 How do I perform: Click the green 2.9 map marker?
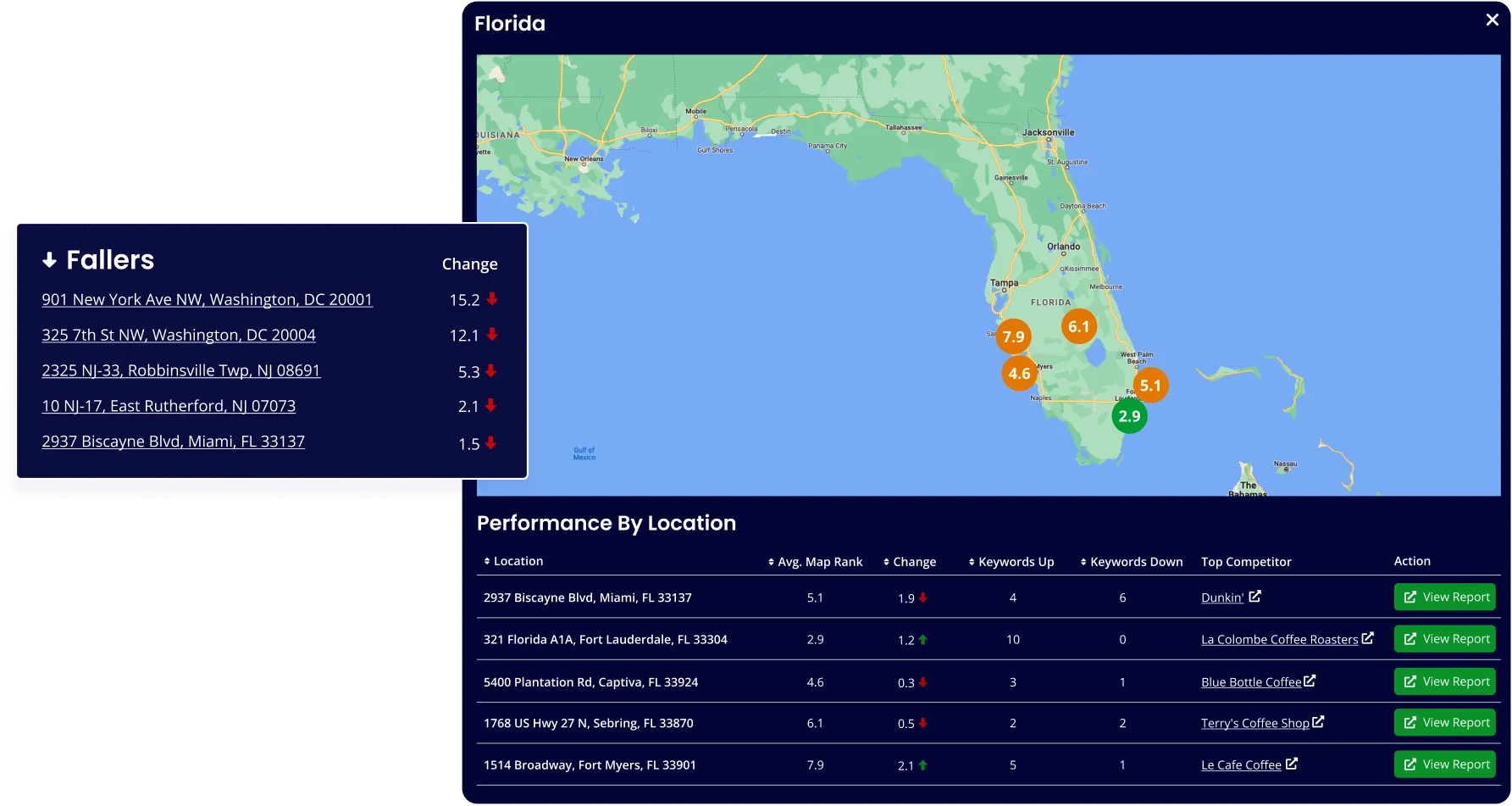tap(1129, 416)
